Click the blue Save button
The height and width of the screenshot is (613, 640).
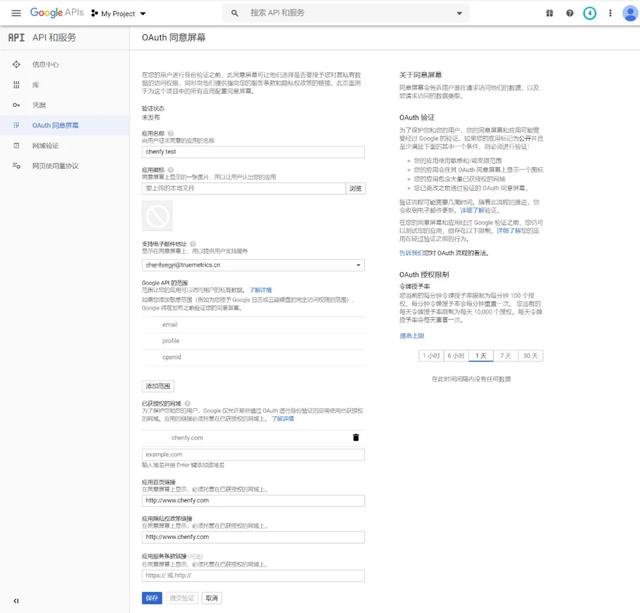click(x=152, y=598)
